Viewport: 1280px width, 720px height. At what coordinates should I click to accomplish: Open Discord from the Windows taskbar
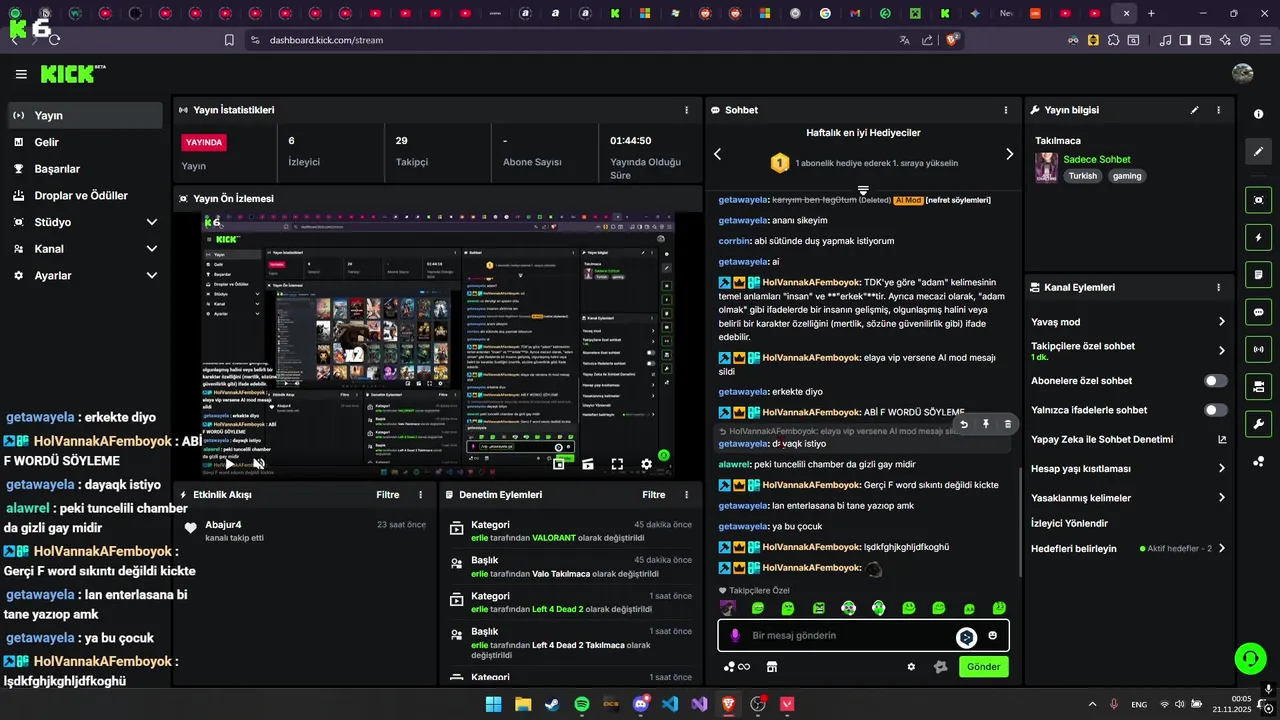pyautogui.click(x=641, y=704)
